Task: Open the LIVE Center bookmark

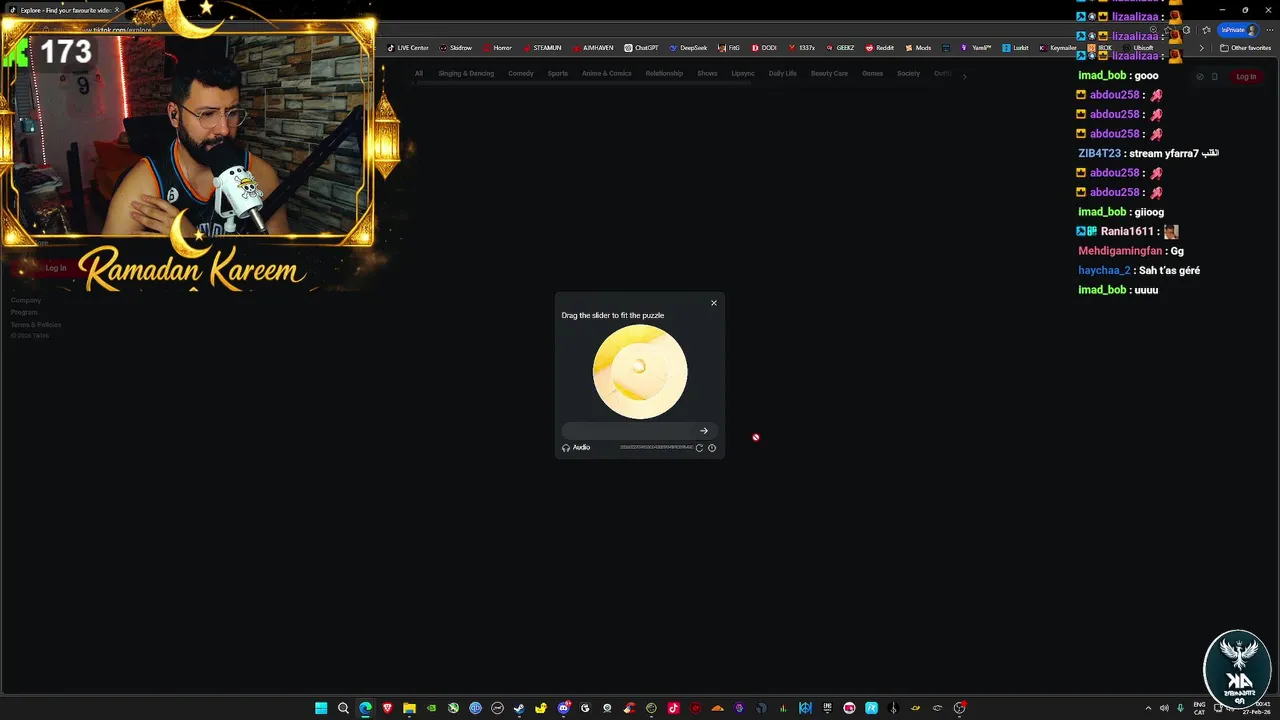Action: pyautogui.click(x=408, y=48)
